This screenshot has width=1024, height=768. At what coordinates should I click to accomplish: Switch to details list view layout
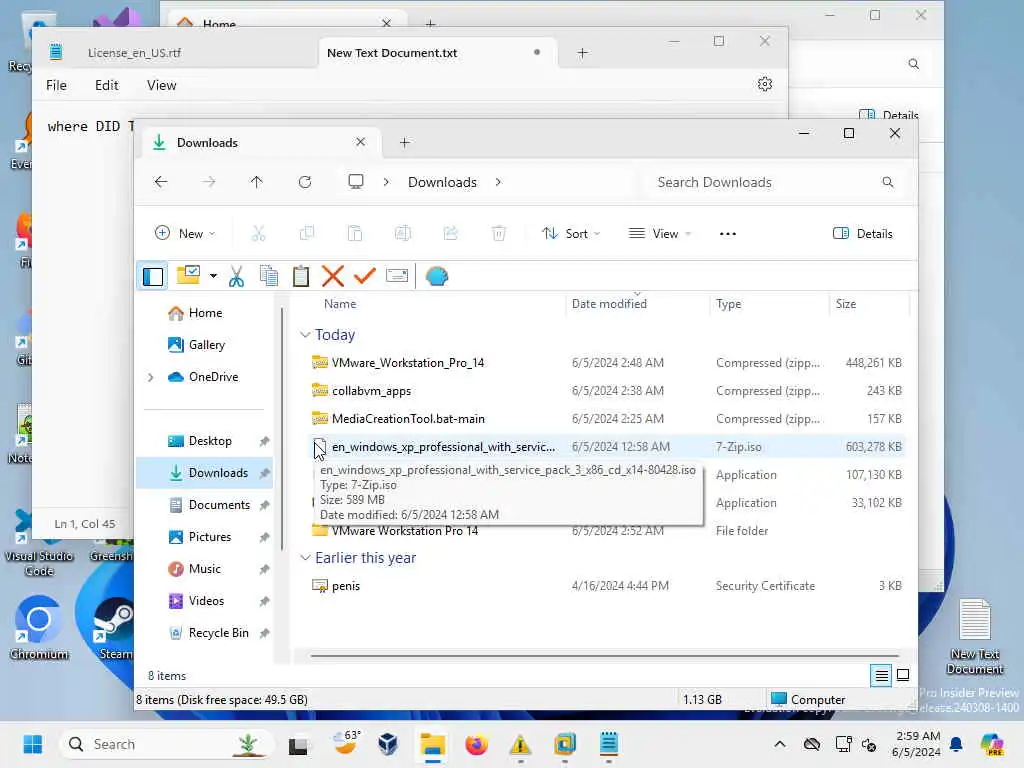(x=881, y=675)
